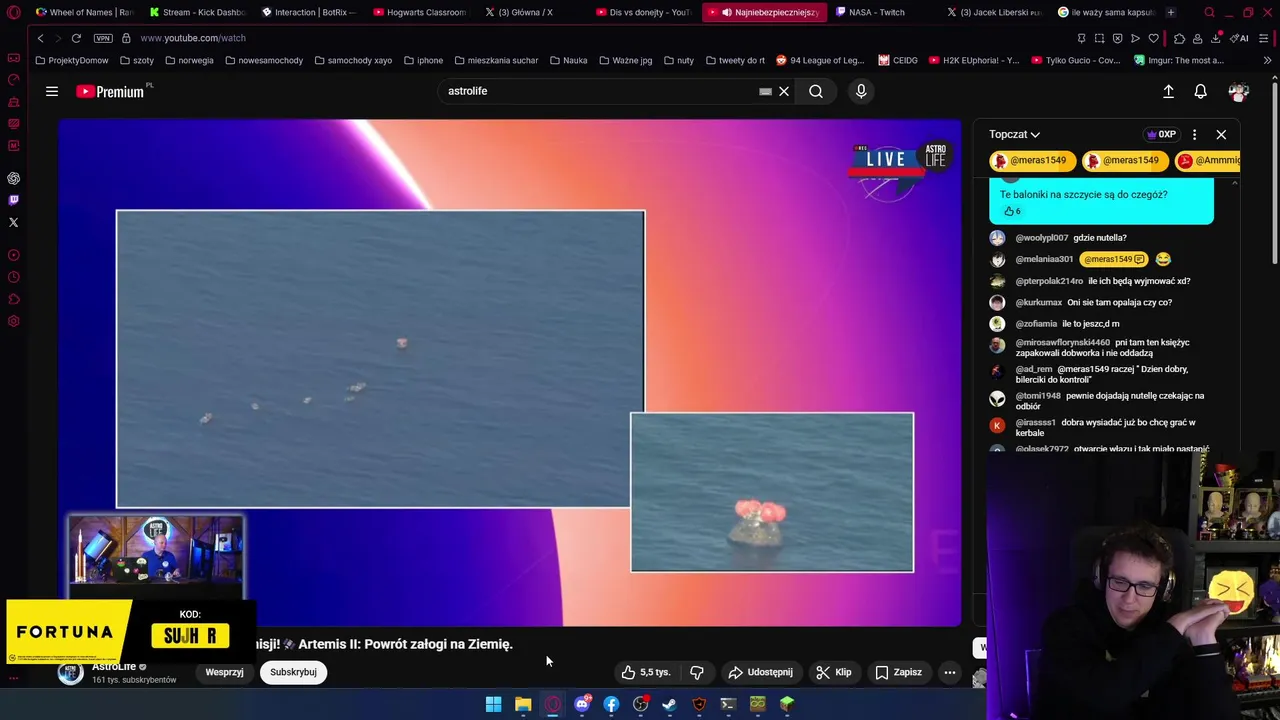Toggle the VPN badge in the address bar
This screenshot has width=1280, height=720.
pyautogui.click(x=103, y=38)
